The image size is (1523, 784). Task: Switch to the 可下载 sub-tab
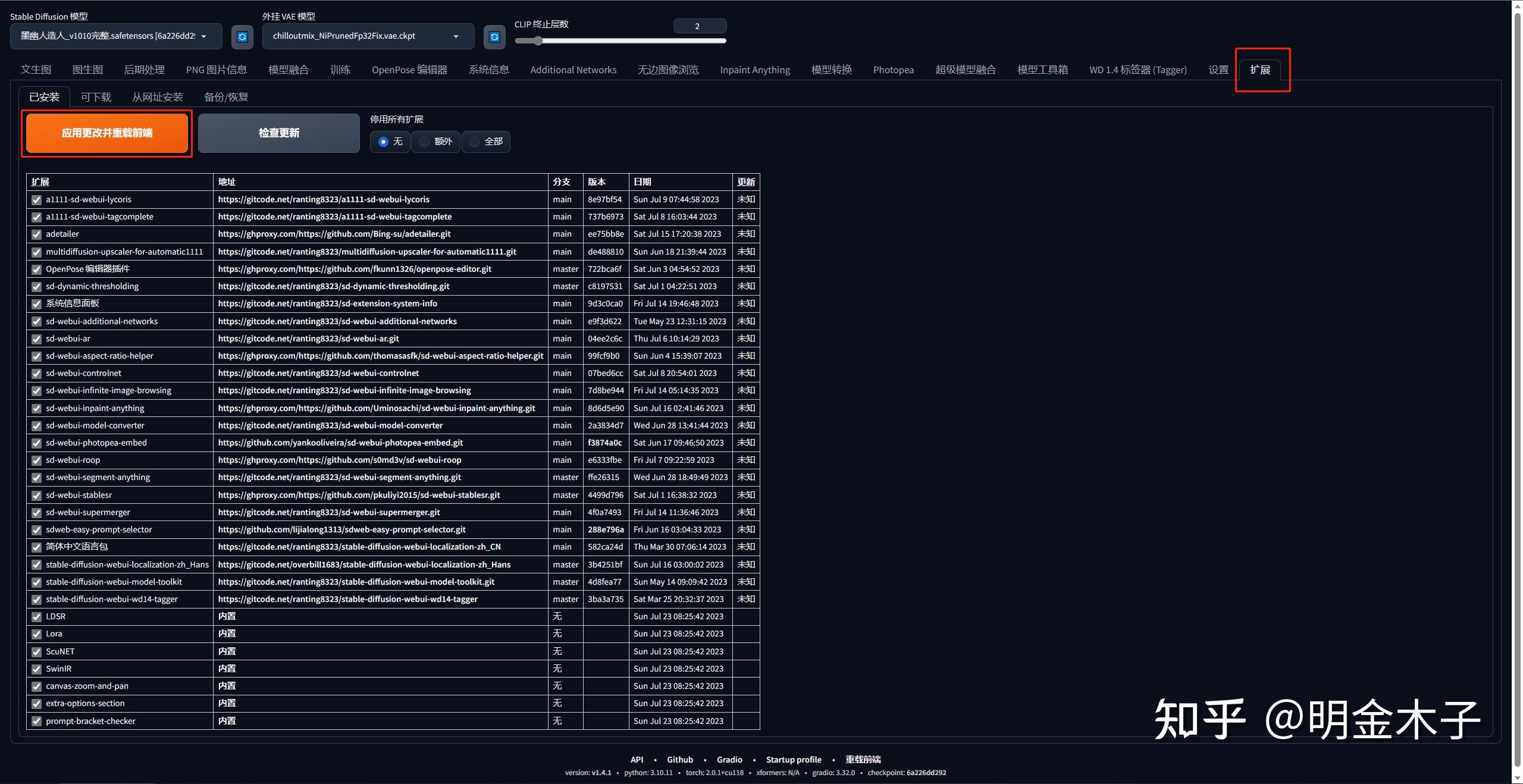pos(96,97)
